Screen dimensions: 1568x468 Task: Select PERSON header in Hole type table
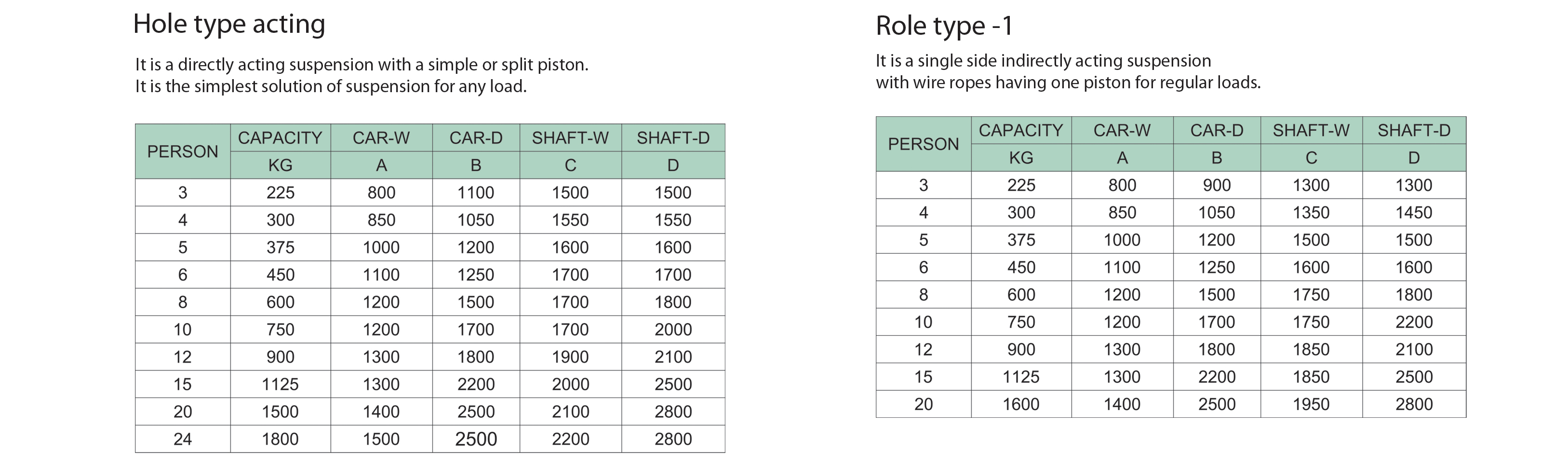pos(183,151)
